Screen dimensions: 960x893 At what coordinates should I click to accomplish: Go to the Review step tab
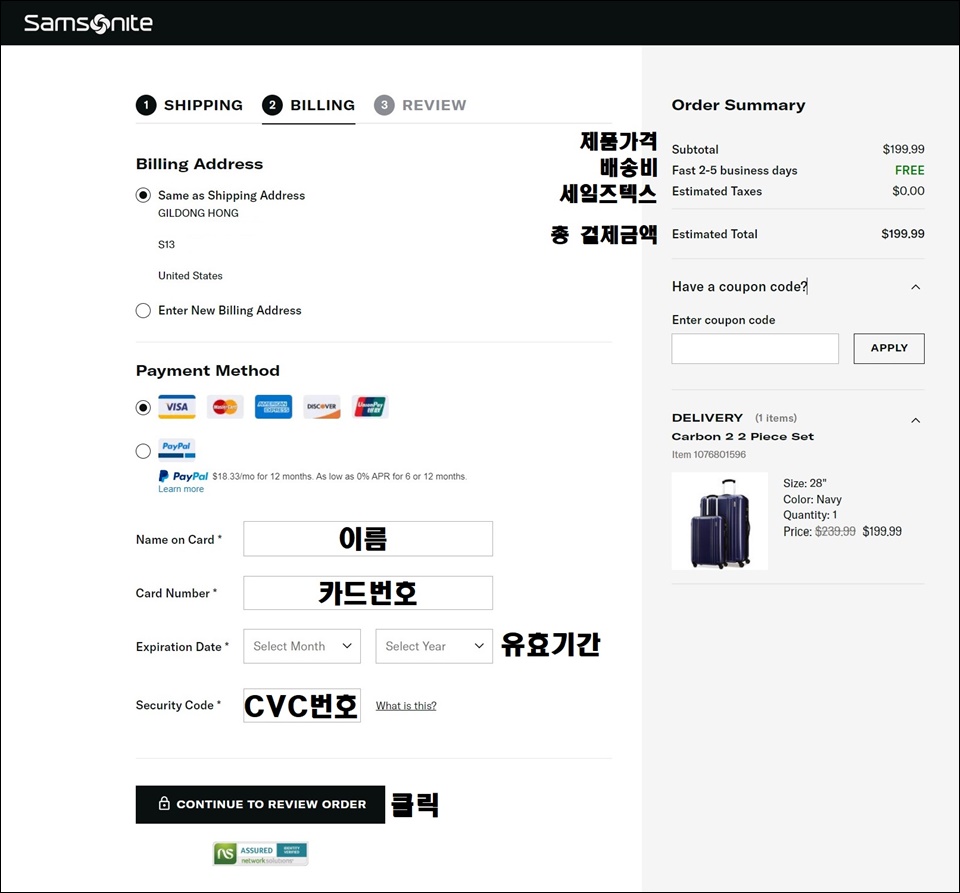point(420,105)
